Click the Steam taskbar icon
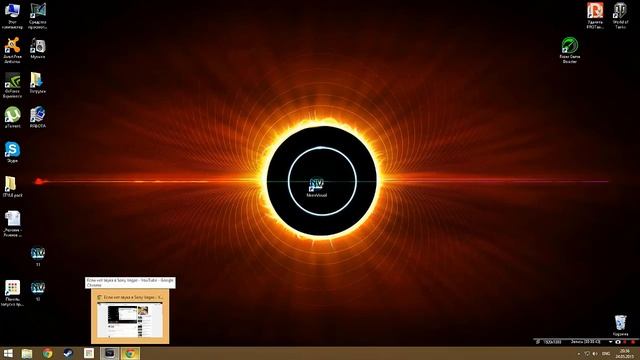This screenshot has width=640, height=360. click(68, 353)
